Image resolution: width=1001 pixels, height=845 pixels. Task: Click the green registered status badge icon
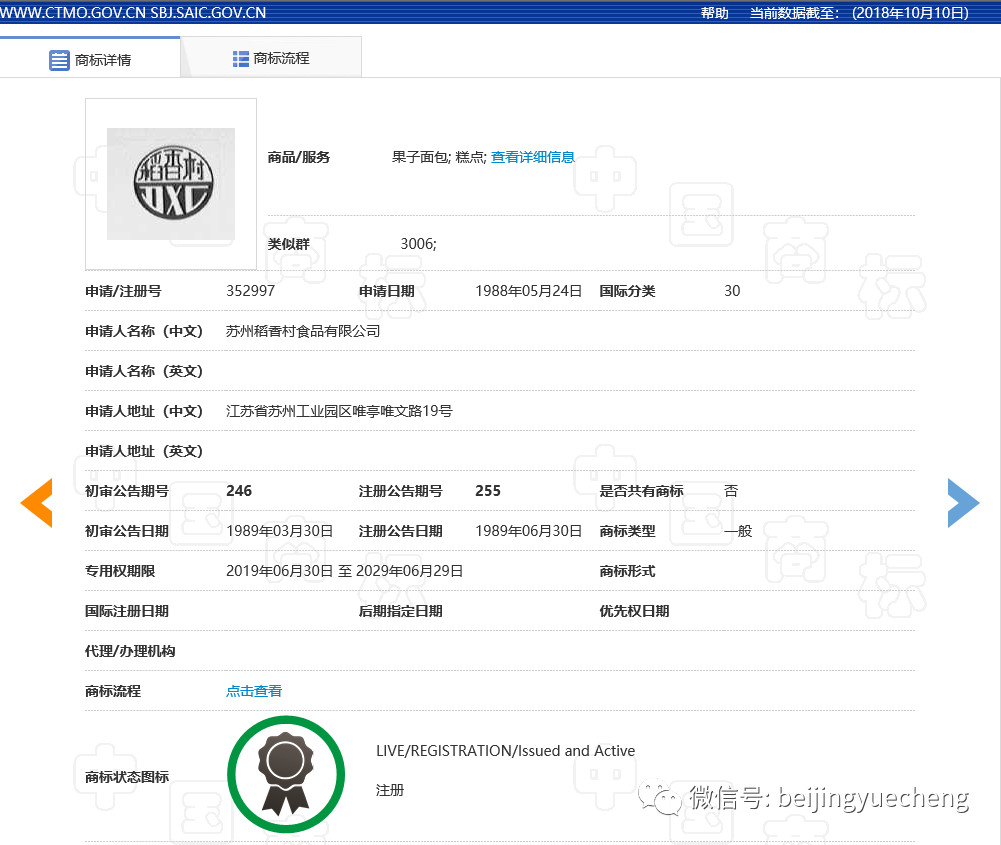[x=286, y=774]
